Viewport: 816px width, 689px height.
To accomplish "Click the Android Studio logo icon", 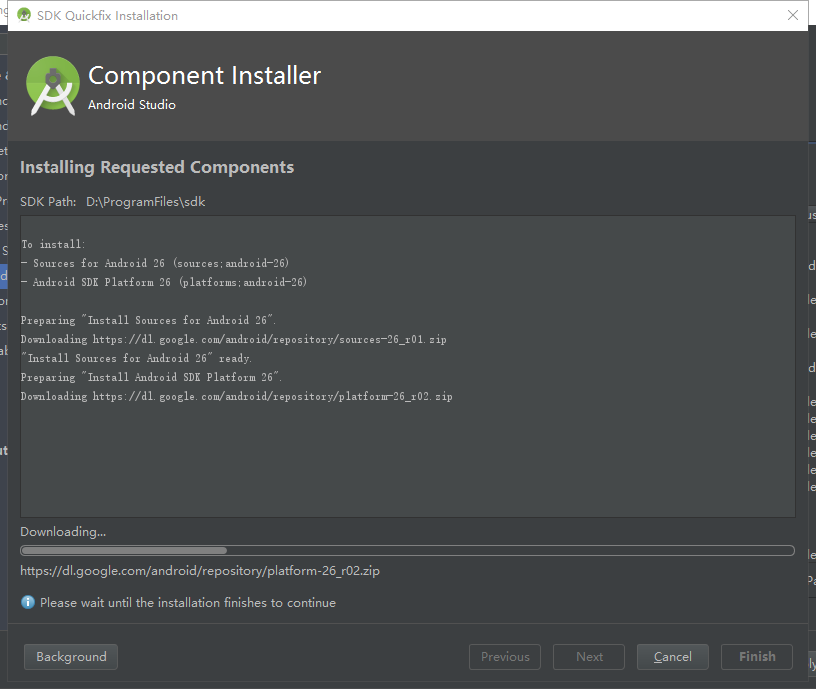I will [x=53, y=85].
